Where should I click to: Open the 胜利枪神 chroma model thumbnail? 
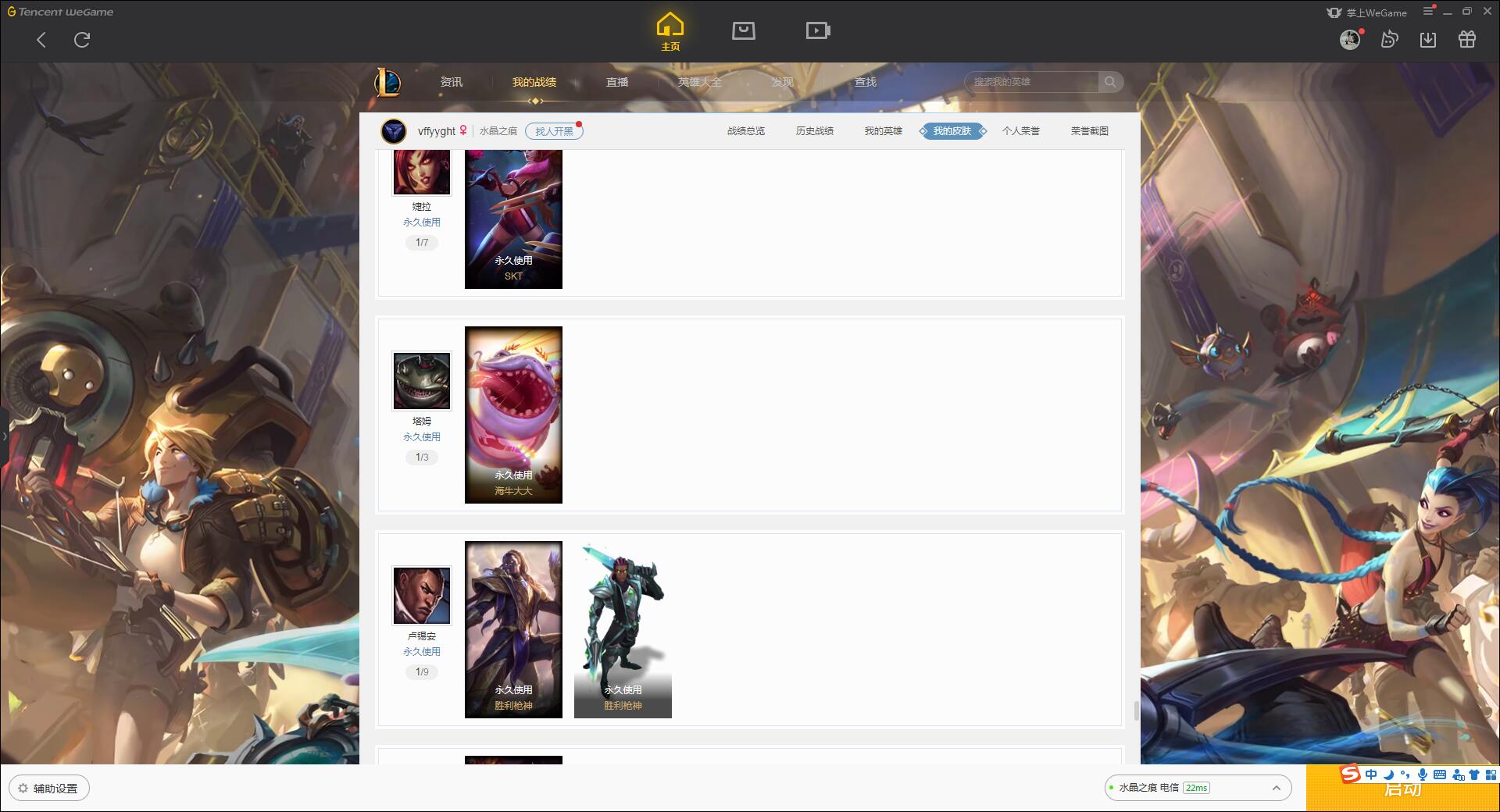pos(623,629)
